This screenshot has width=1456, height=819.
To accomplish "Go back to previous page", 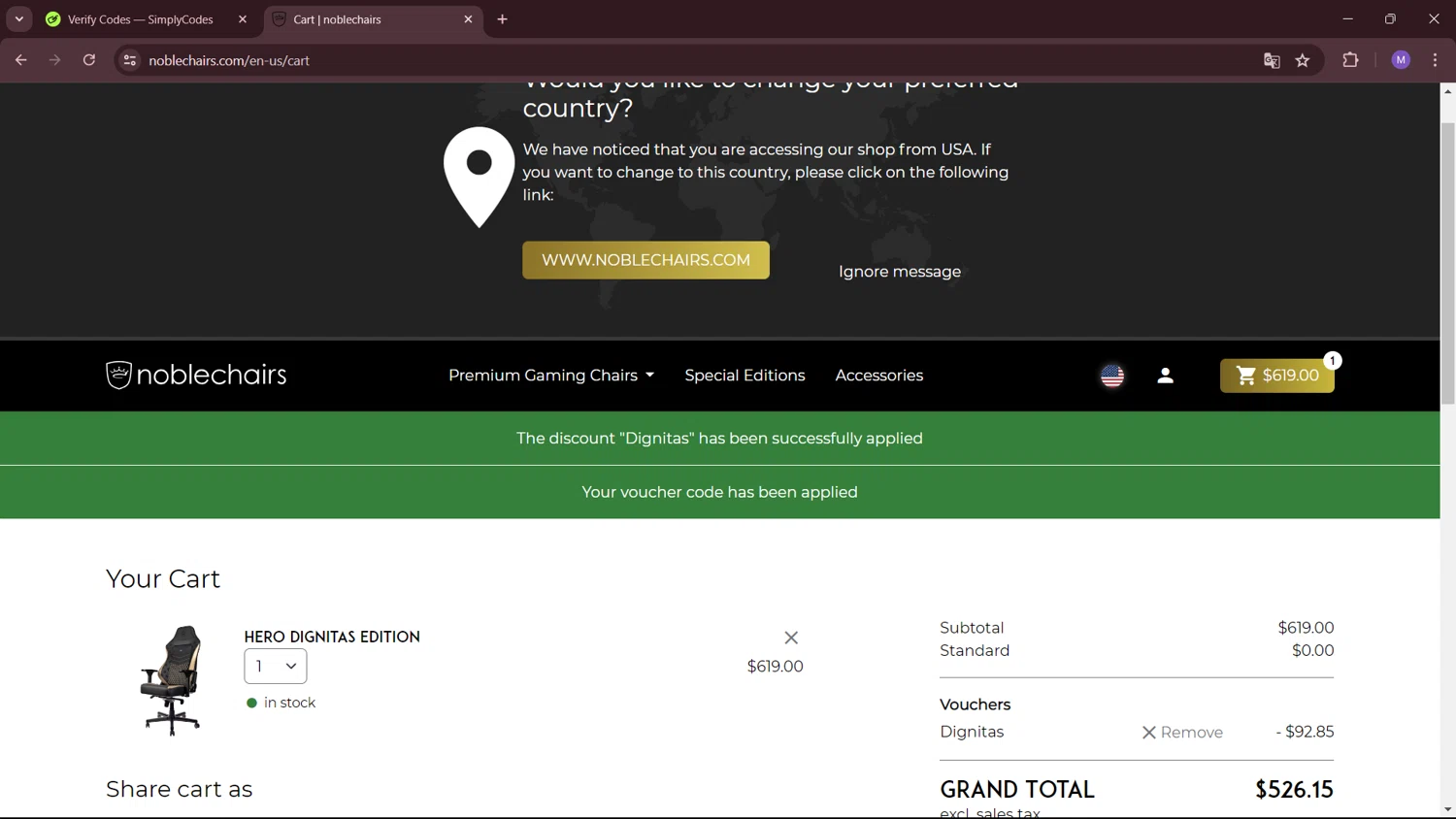I will [21, 60].
